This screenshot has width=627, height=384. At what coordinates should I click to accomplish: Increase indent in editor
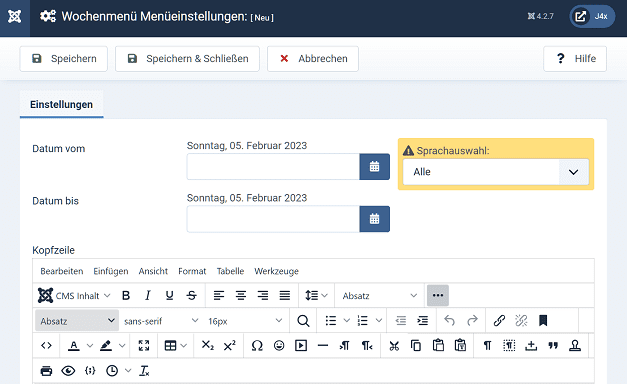423,321
